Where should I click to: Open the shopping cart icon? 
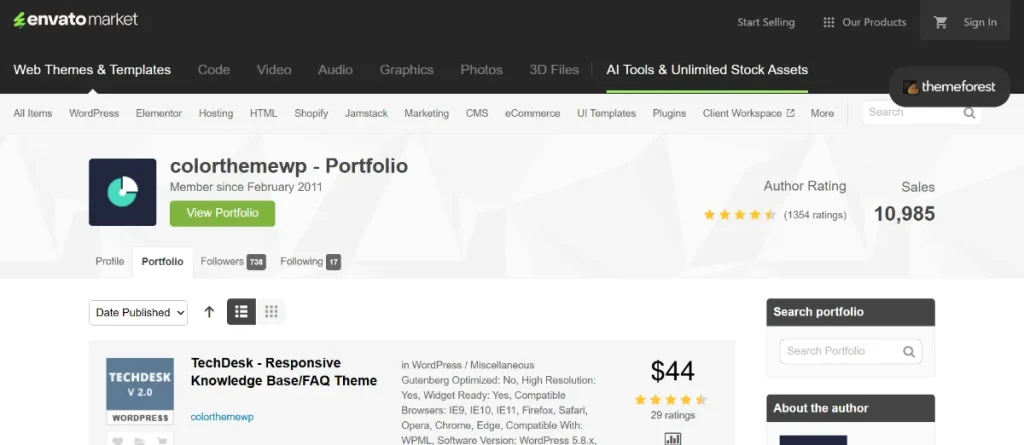(940, 22)
